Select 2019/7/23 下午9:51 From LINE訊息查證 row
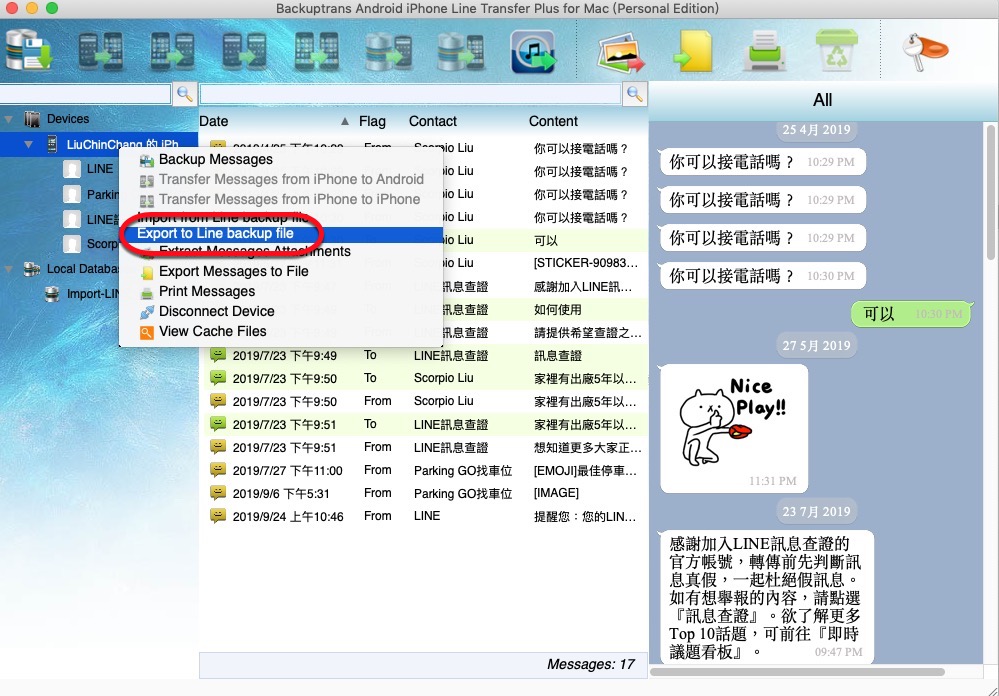The width and height of the screenshot is (999, 696). pos(424,447)
